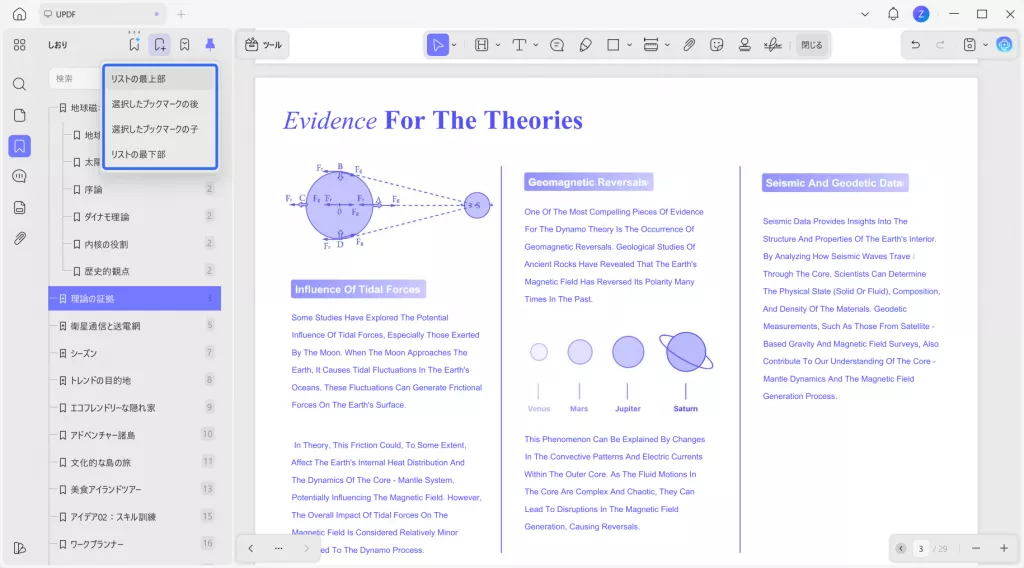Zoom out with the minus button
This screenshot has width=1024, height=568.
pos(976,548)
